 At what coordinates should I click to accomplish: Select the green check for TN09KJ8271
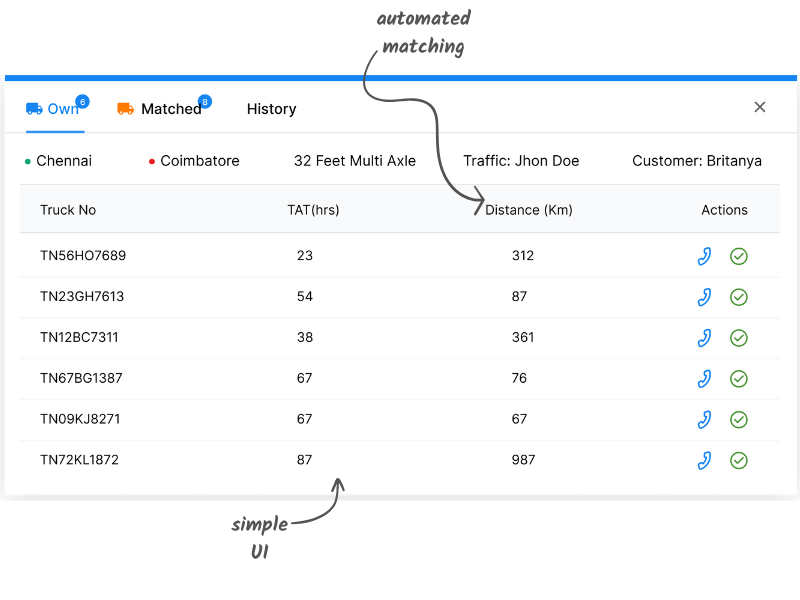point(739,419)
